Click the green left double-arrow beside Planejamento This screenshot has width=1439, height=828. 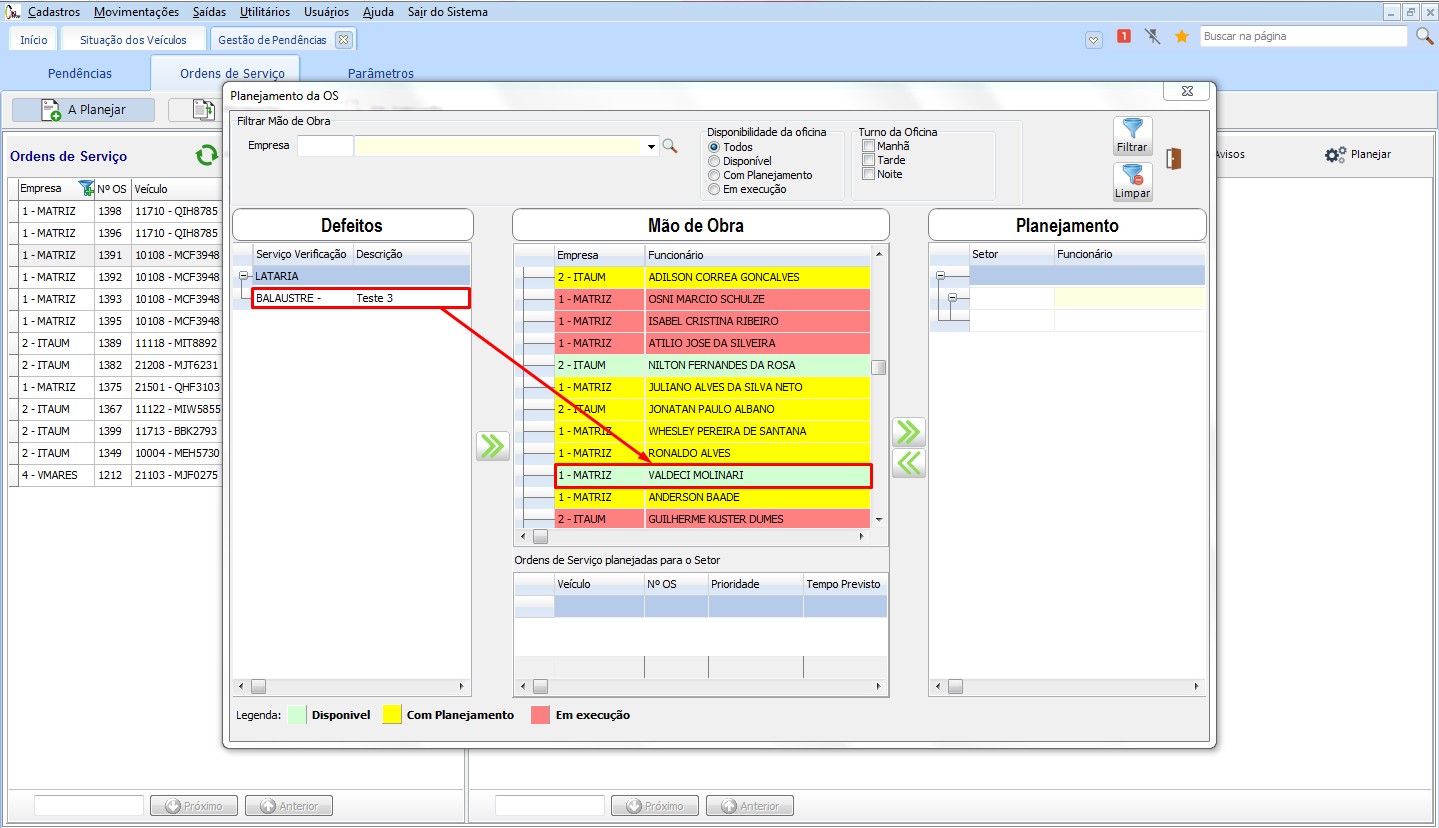tap(908, 463)
